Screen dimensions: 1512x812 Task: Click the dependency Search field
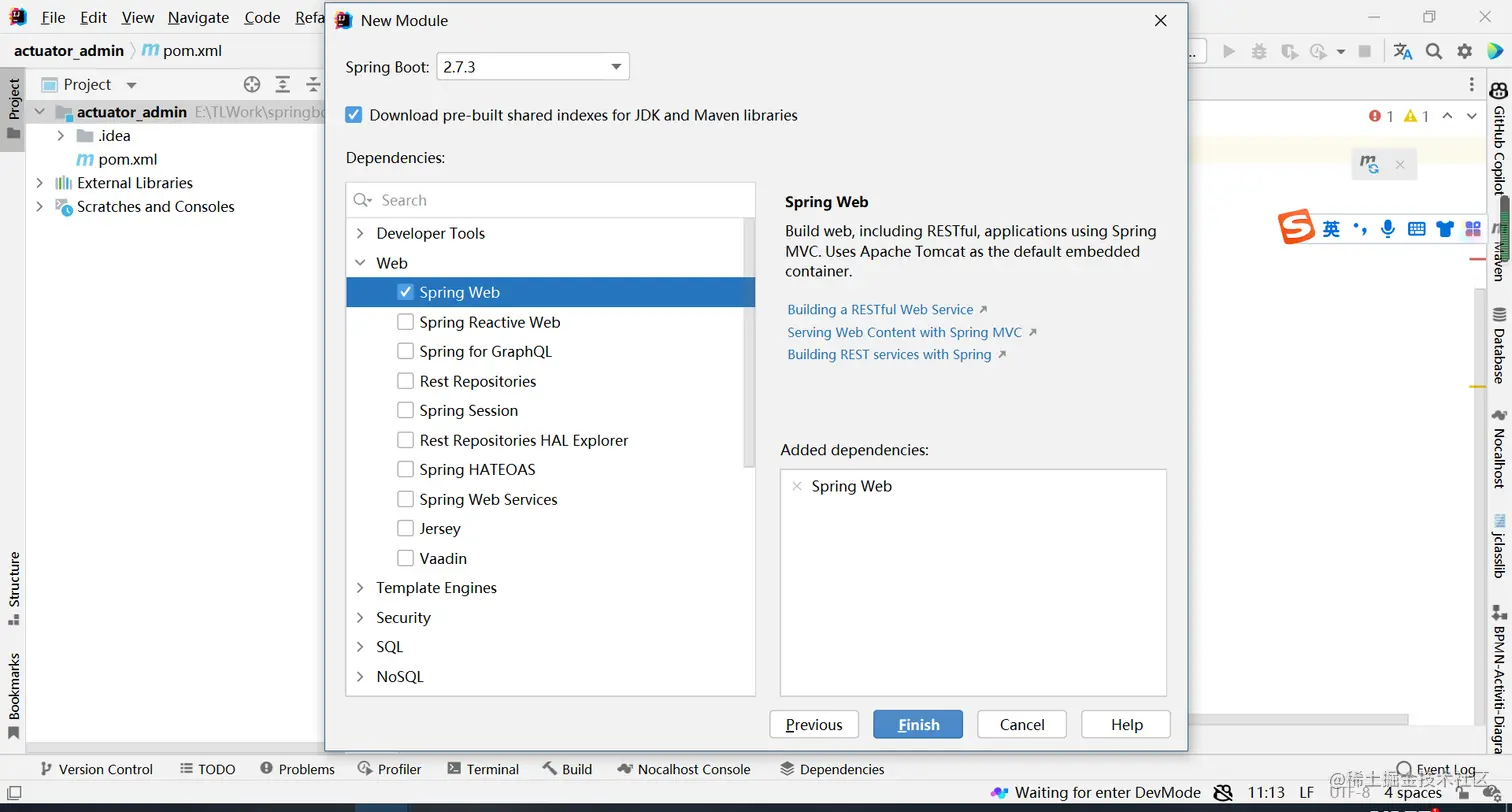coord(560,200)
